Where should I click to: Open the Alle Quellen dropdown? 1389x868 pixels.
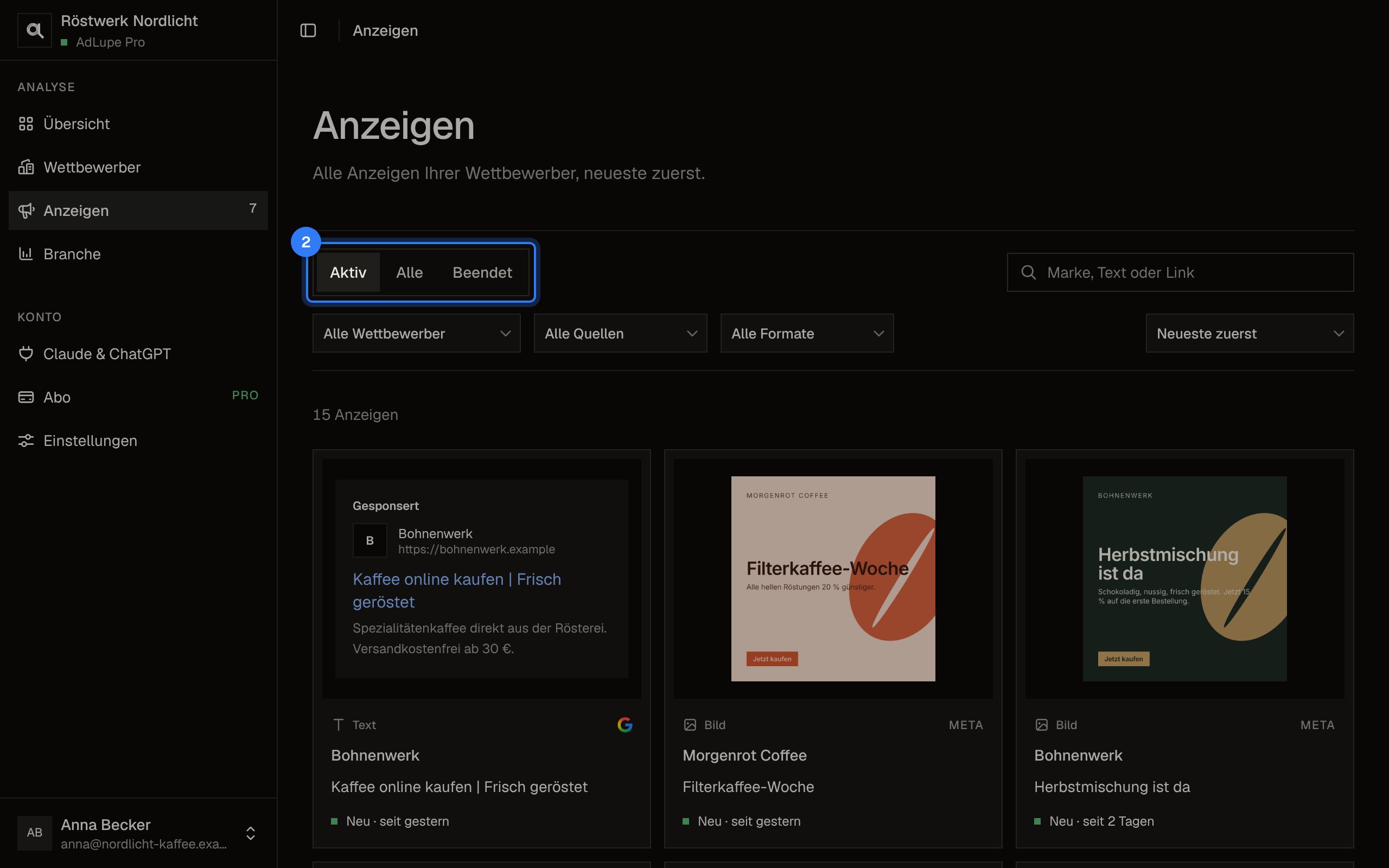[620, 333]
